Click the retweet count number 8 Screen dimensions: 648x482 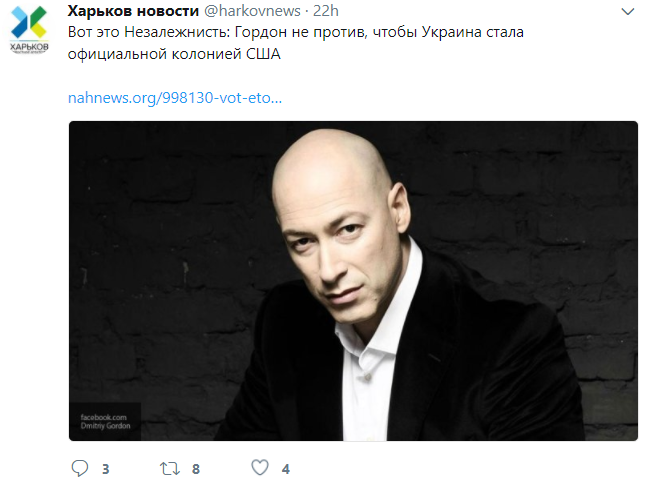(x=196, y=469)
